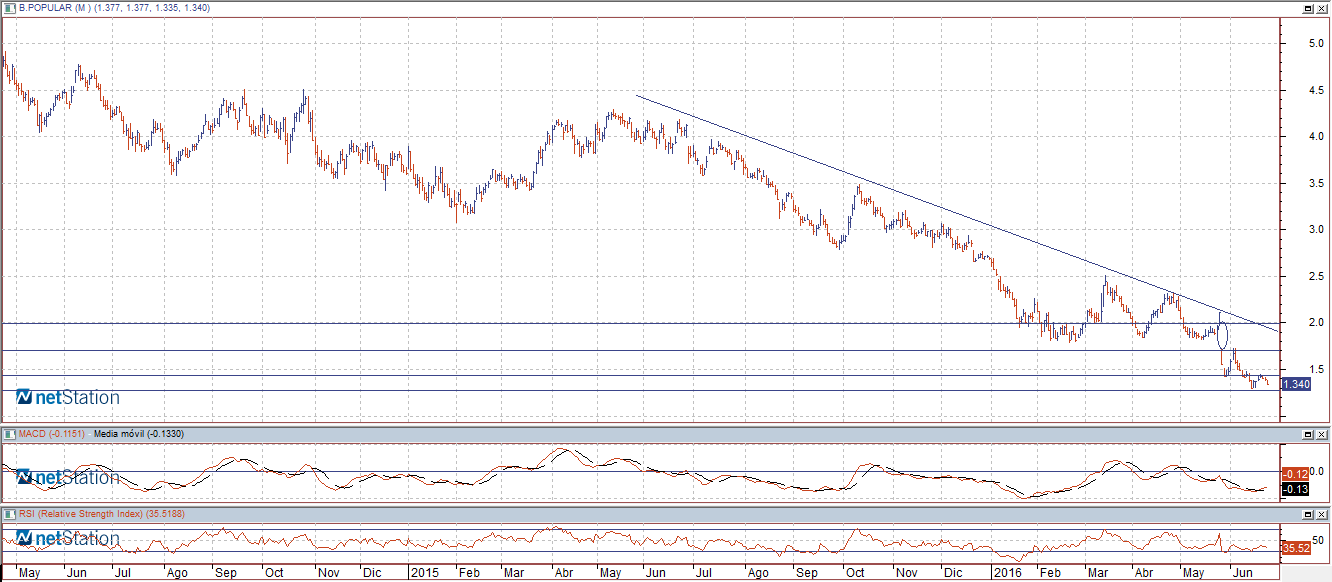
Task: Click the netStation logo in price chart
Action: pyautogui.click(x=68, y=398)
